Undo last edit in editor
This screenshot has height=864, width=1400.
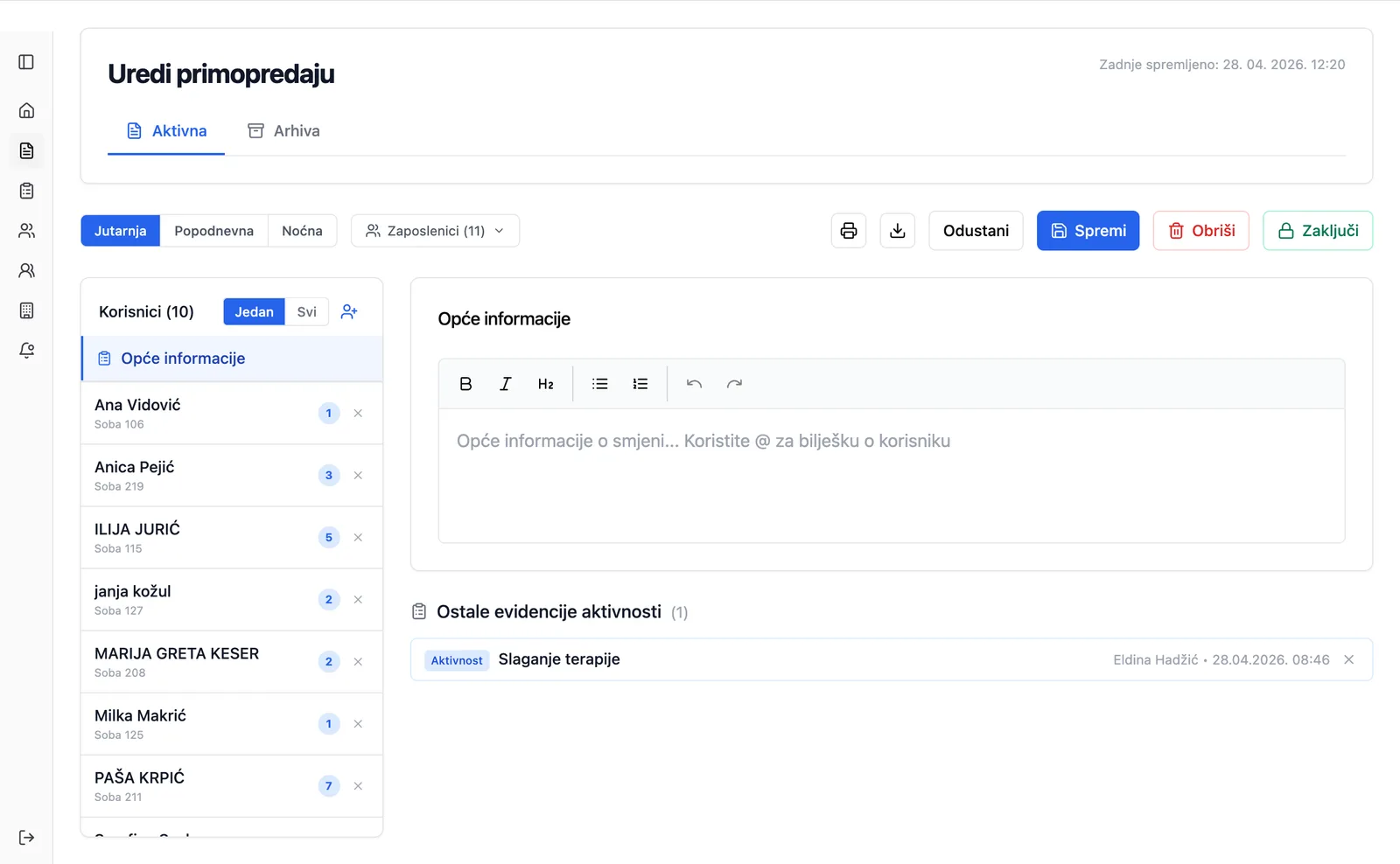[x=694, y=384]
